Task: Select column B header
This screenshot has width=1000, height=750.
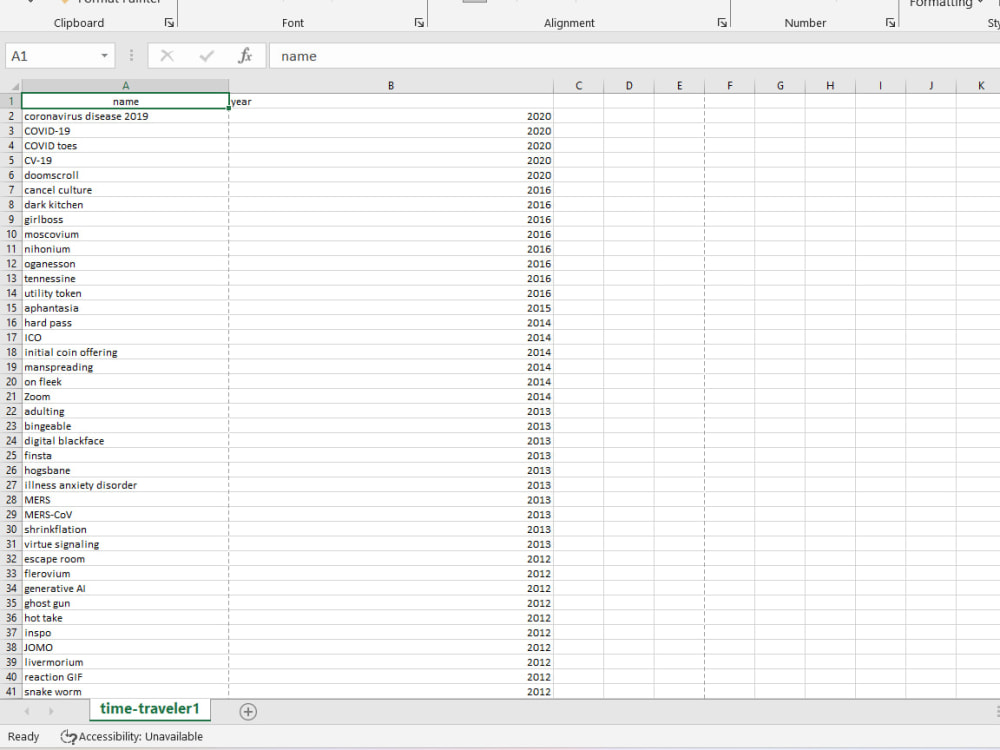Action: (391, 85)
